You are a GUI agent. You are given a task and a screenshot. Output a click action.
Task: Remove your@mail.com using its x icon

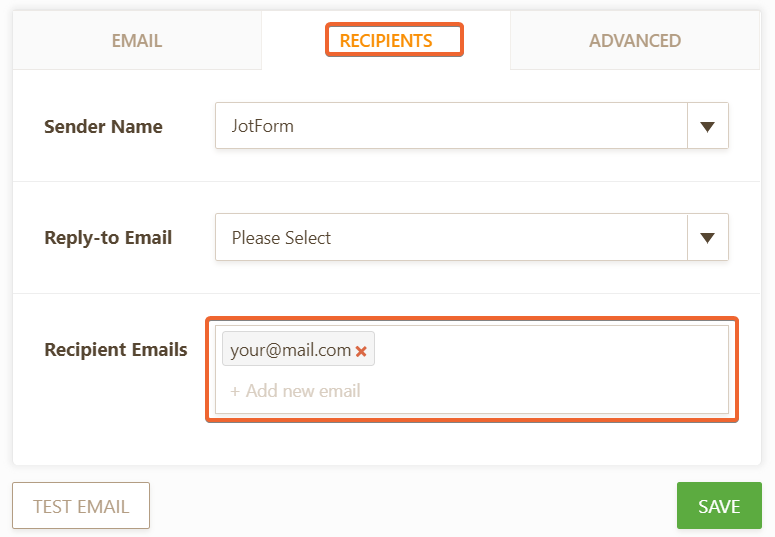coord(361,351)
